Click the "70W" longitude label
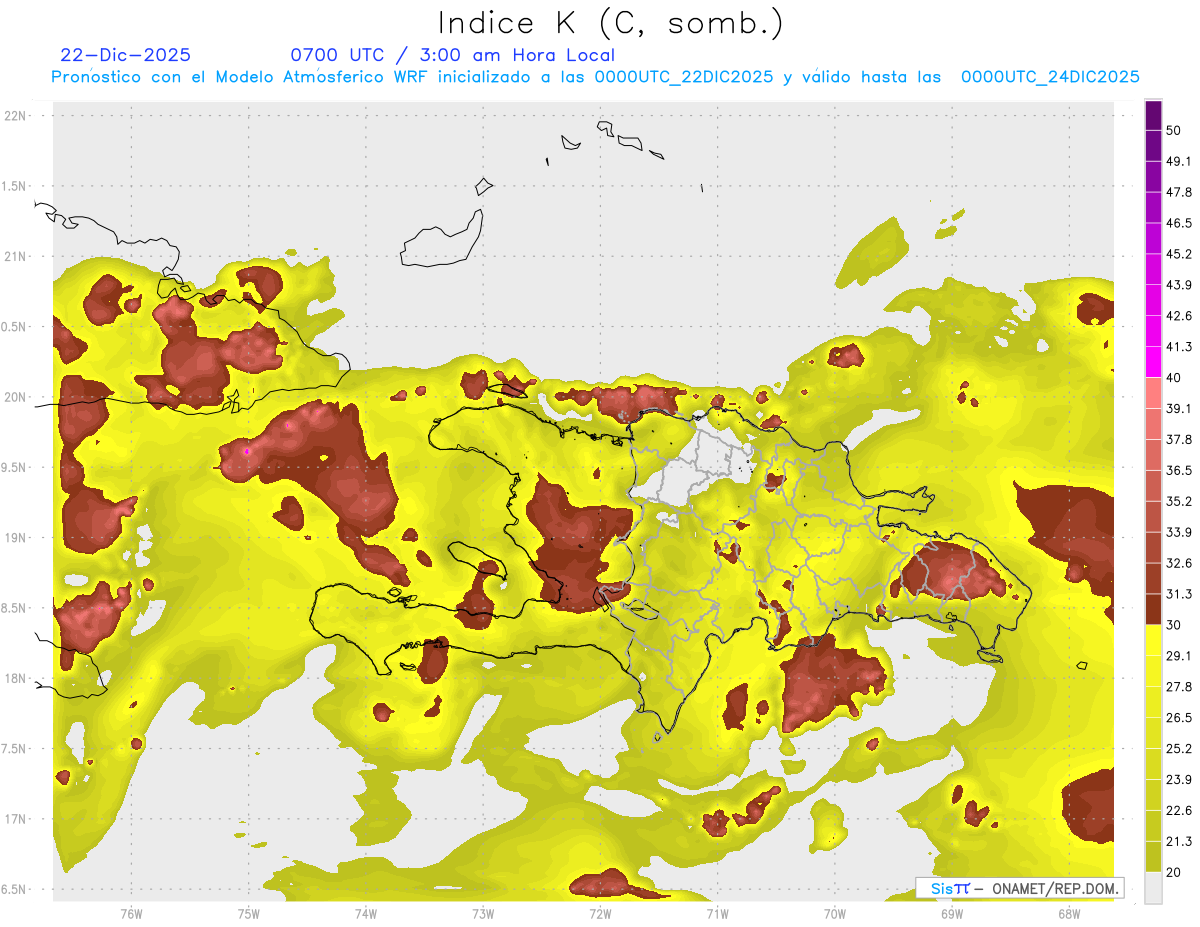 click(x=834, y=914)
